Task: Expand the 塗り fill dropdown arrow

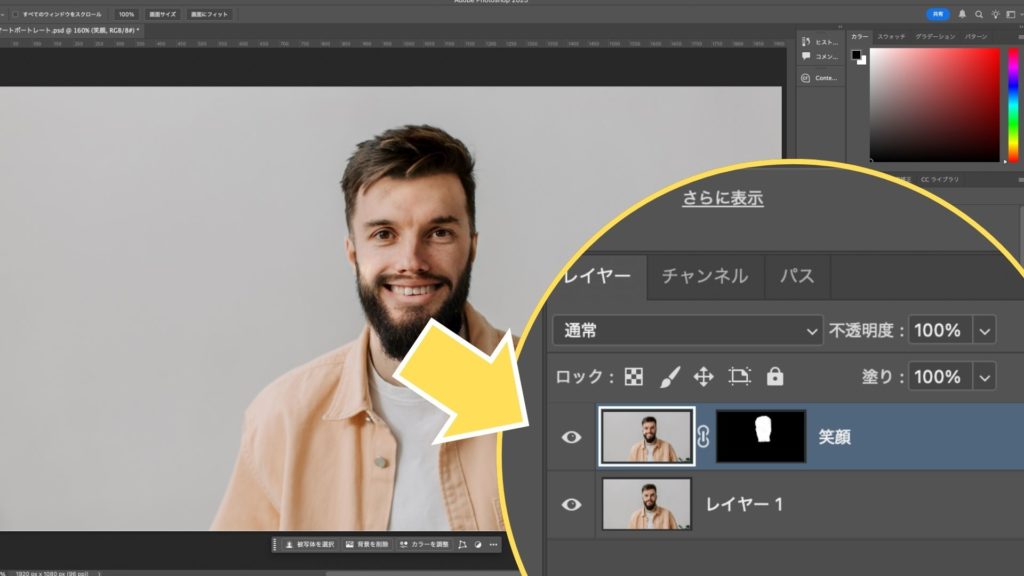Action: 985,377
